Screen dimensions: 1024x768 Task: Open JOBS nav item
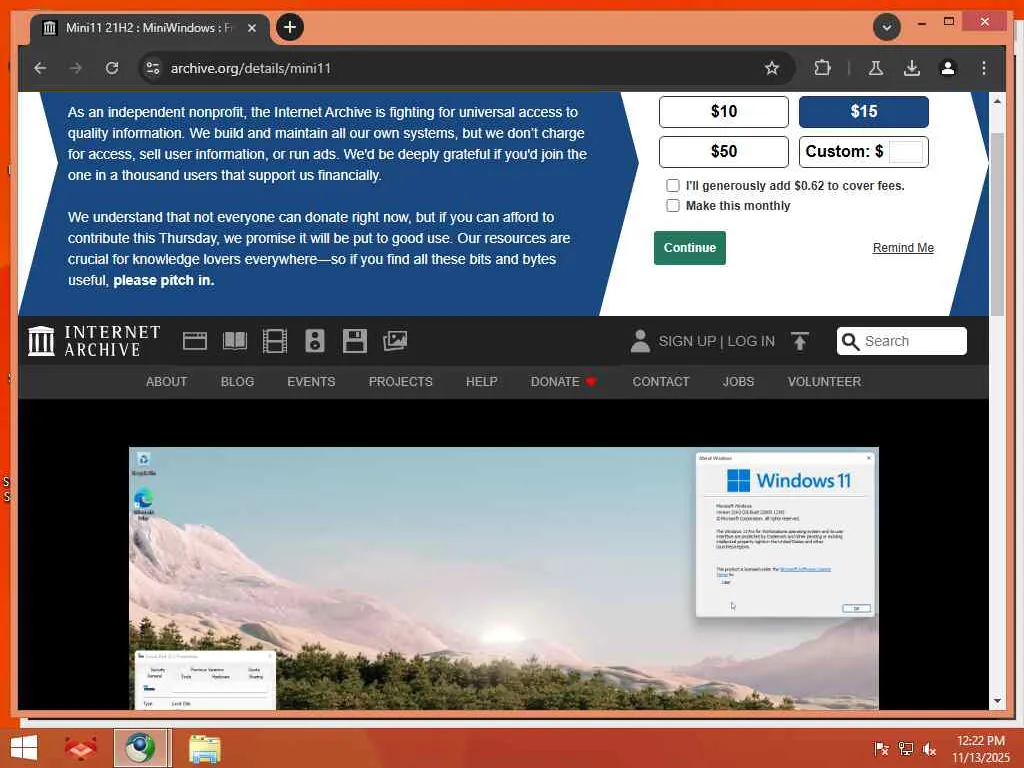click(x=738, y=381)
